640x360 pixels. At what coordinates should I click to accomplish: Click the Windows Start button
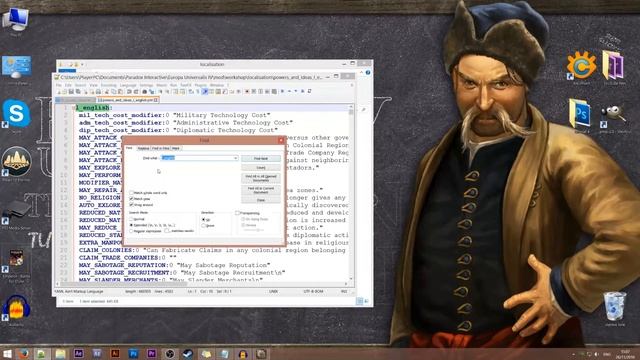[x=7, y=353]
